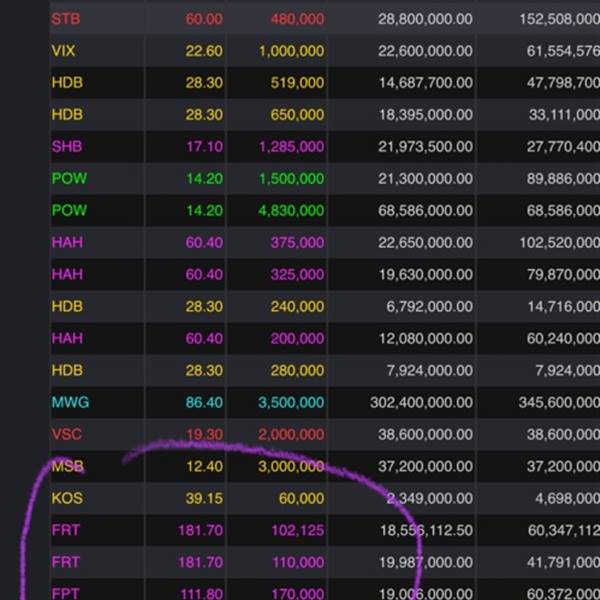Viewport: 600px width, 600px height.
Task: Select the VSC stock symbol
Action: [66, 434]
